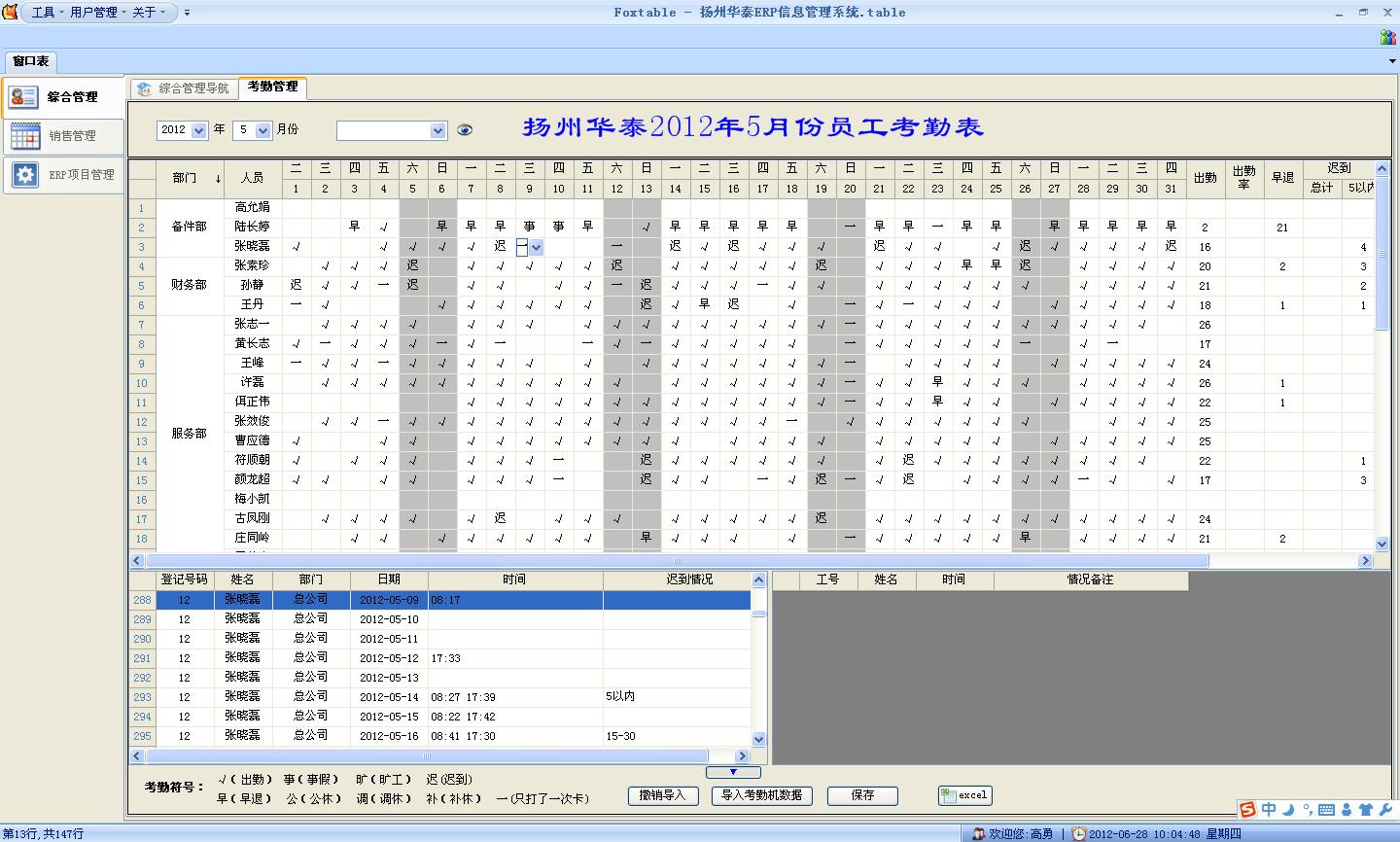
Task: Click employee name 陆长婷
Action: tap(252, 227)
